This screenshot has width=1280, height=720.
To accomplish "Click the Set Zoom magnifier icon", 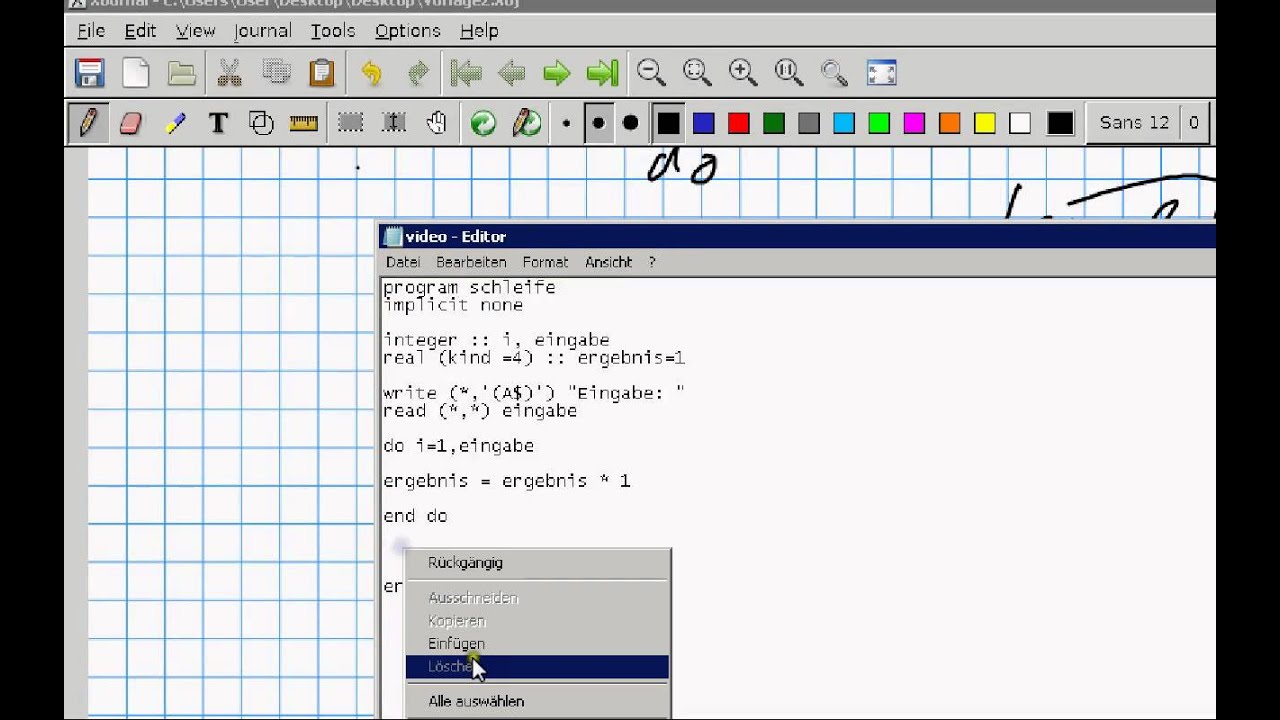I will [x=835, y=72].
